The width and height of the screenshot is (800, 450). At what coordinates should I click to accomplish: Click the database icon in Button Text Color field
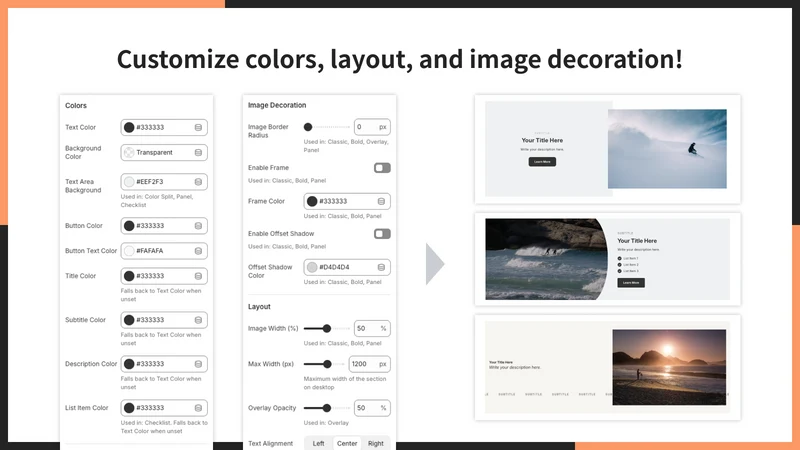(198, 251)
